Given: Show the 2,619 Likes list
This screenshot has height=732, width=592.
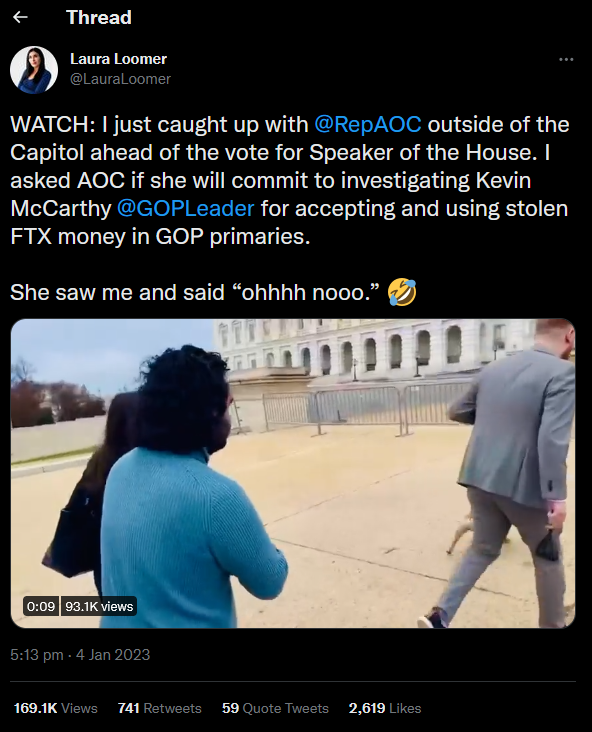Looking at the screenshot, I should (x=385, y=708).
